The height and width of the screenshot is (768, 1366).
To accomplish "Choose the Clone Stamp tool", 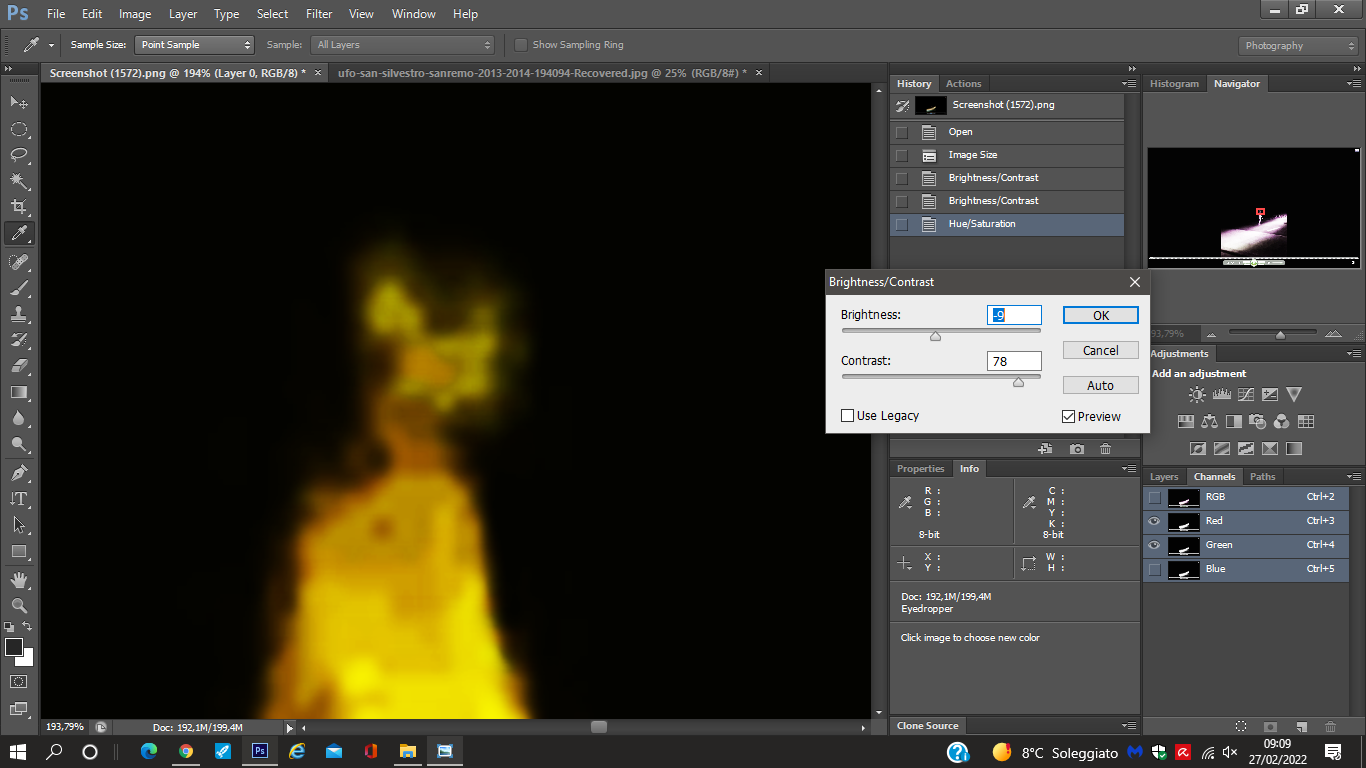I will coord(19,313).
